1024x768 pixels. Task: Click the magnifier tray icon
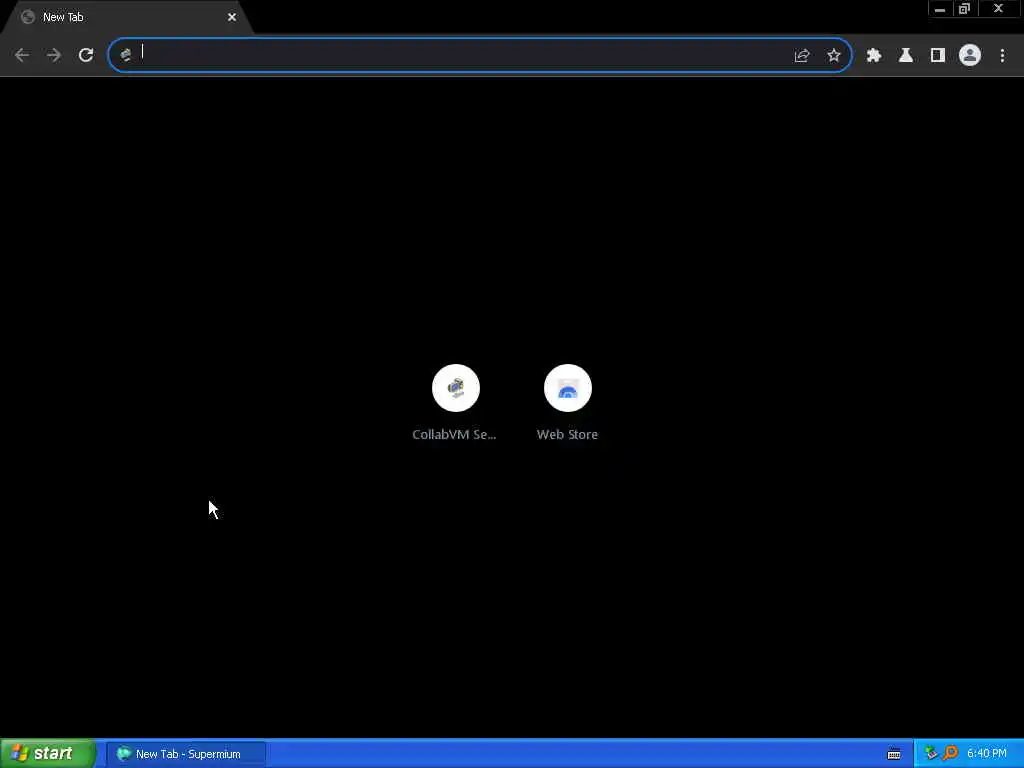[x=950, y=754]
